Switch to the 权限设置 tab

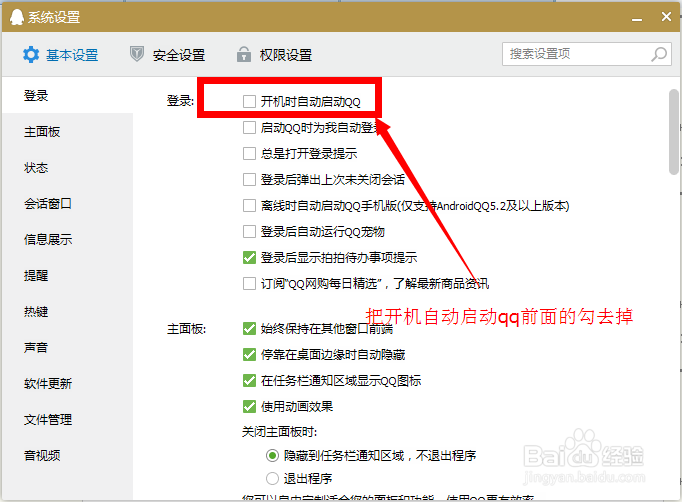[274, 55]
